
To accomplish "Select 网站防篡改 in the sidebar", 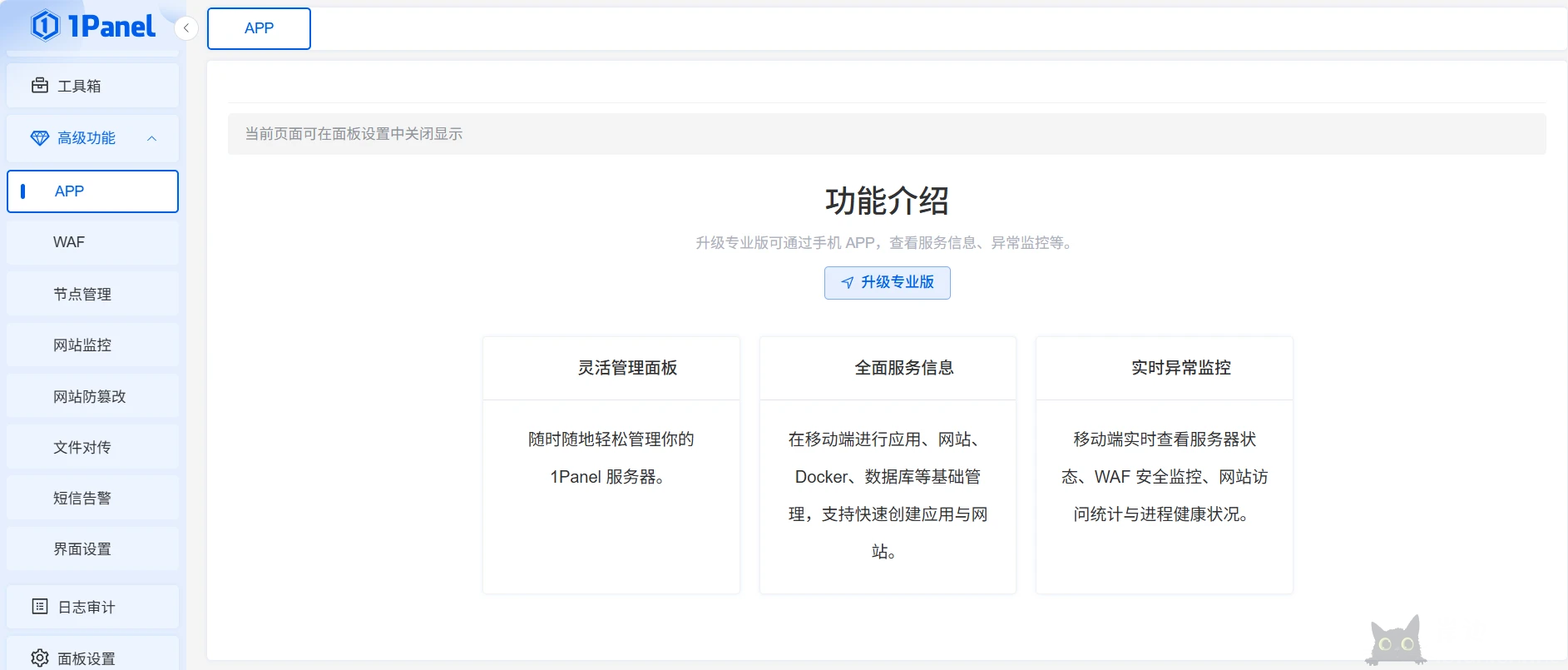I will (92, 396).
